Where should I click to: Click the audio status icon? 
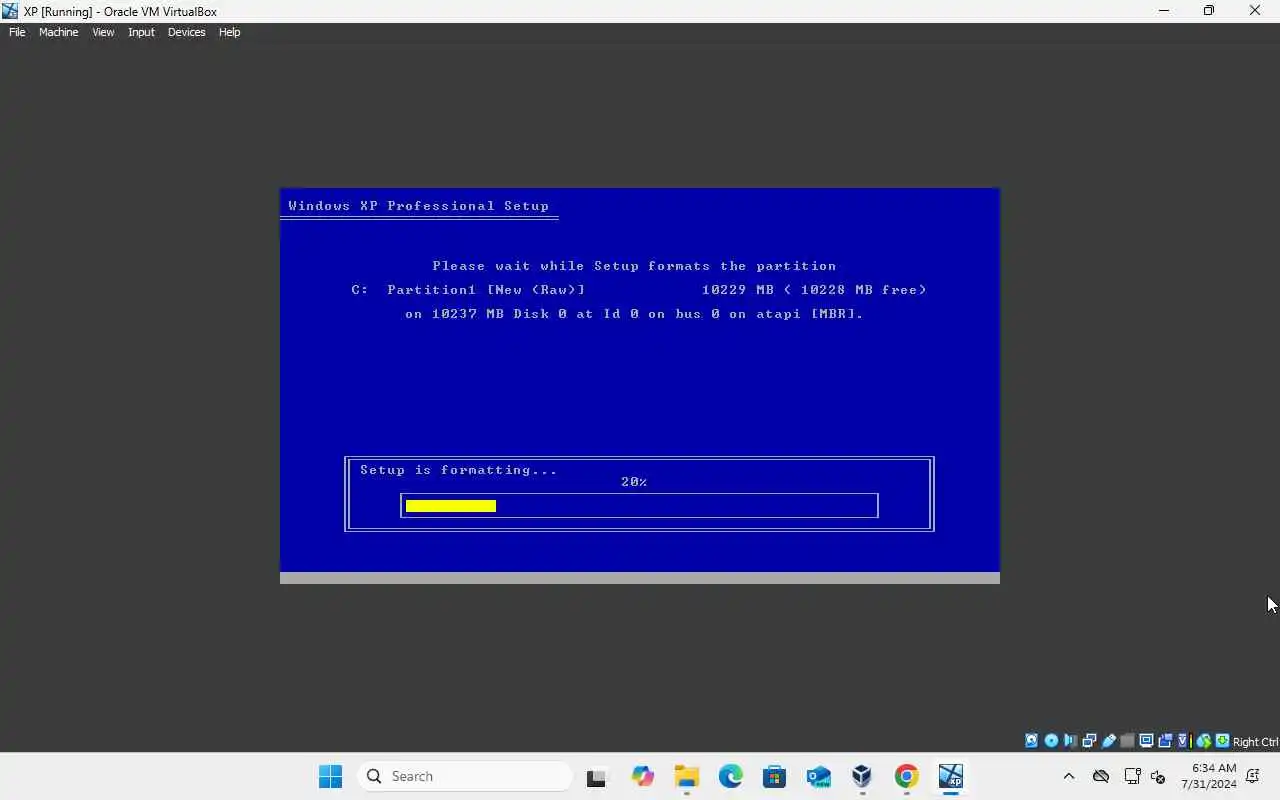point(1070,741)
